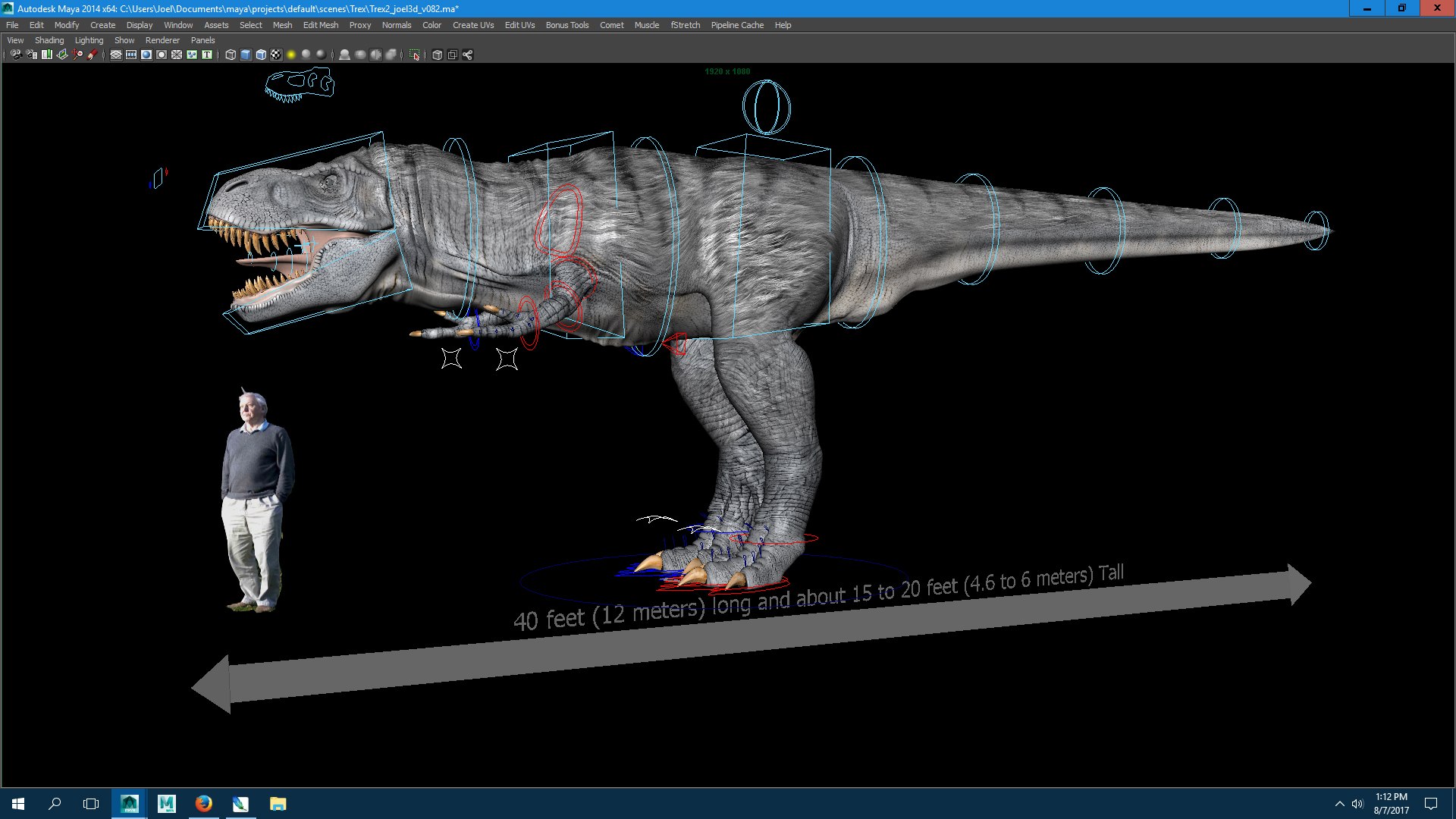1456x819 pixels.
Task: Toggle the Safe Title display
Action: pyautogui.click(x=207, y=55)
